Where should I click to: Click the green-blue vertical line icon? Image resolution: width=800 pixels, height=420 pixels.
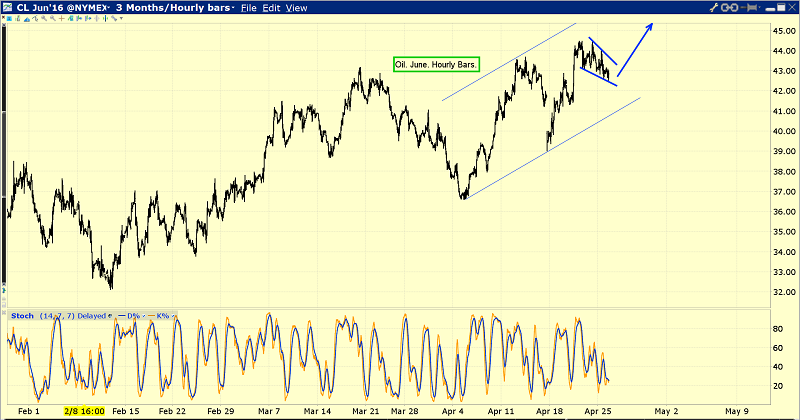tap(105, 18)
